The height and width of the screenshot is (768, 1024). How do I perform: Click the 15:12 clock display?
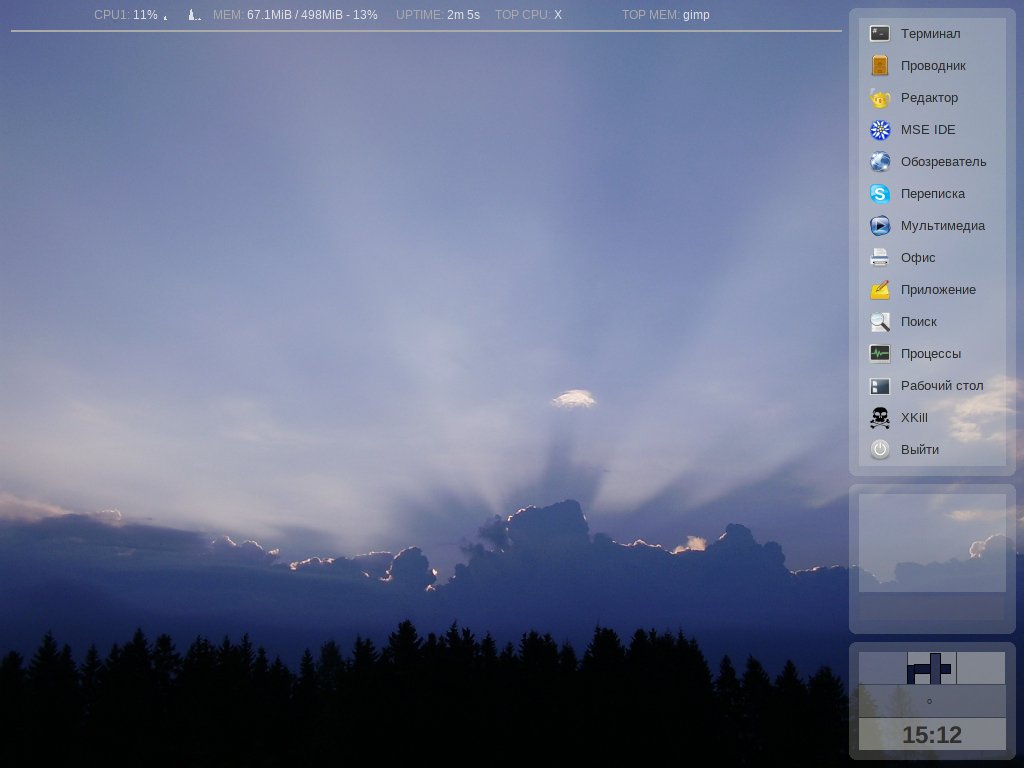(x=931, y=735)
